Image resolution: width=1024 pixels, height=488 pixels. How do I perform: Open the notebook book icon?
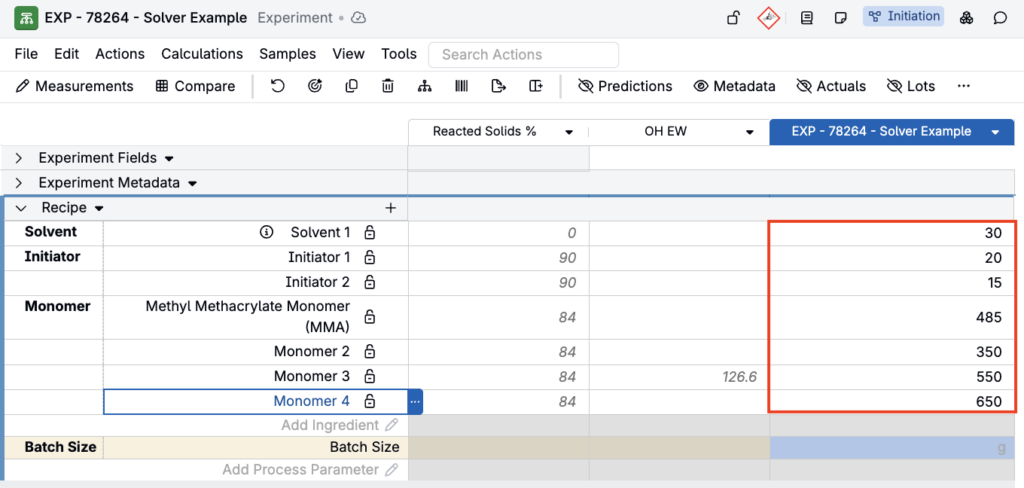(807, 18)
